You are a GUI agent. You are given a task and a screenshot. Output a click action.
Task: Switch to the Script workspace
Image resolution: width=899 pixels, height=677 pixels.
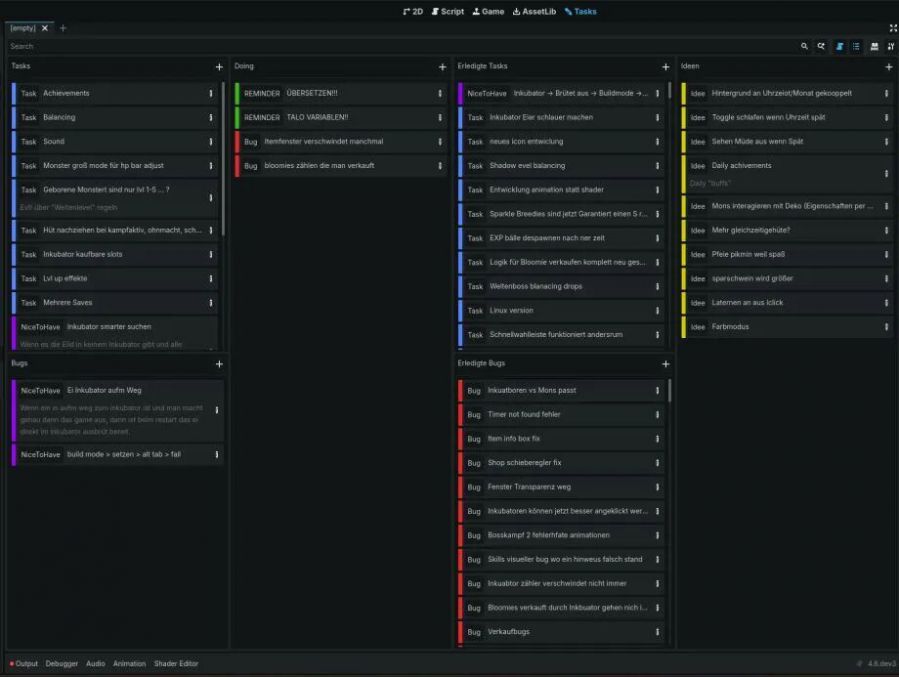click(x=447, y=11)
